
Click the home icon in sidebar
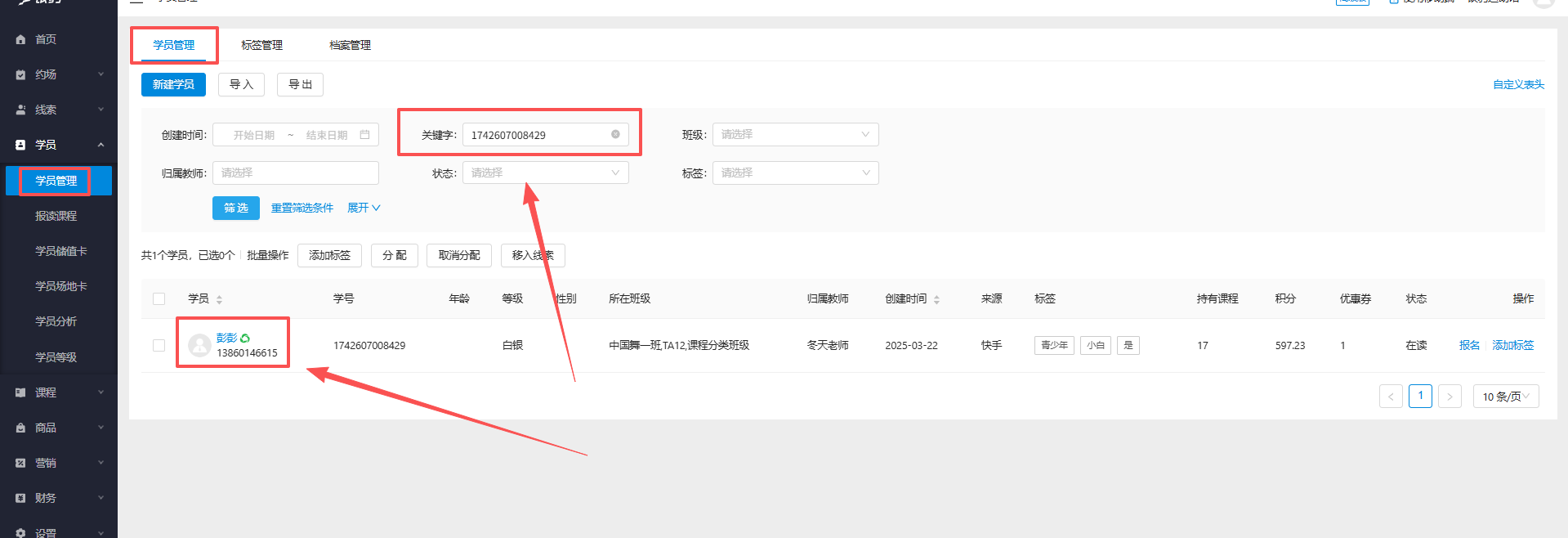(x=20, y=39)
